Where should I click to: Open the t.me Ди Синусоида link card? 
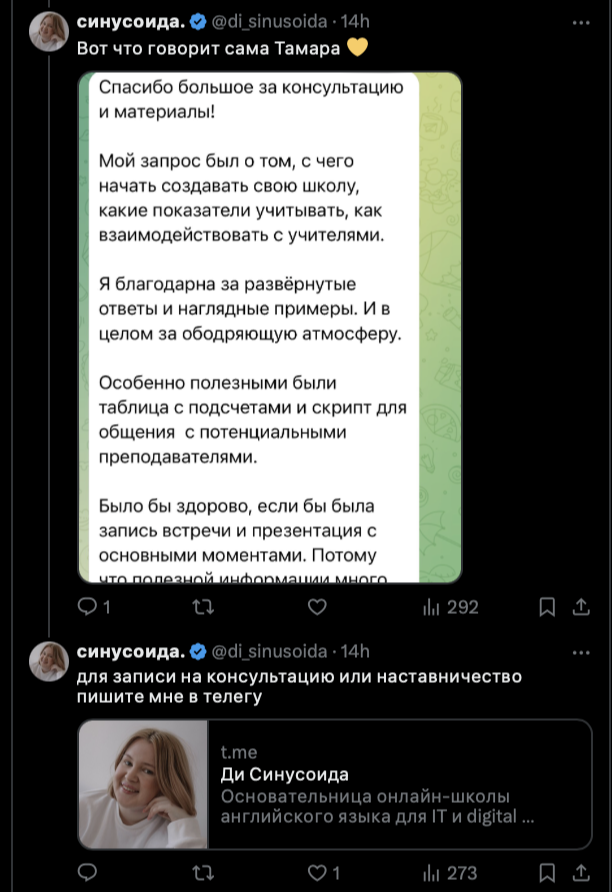335,784
